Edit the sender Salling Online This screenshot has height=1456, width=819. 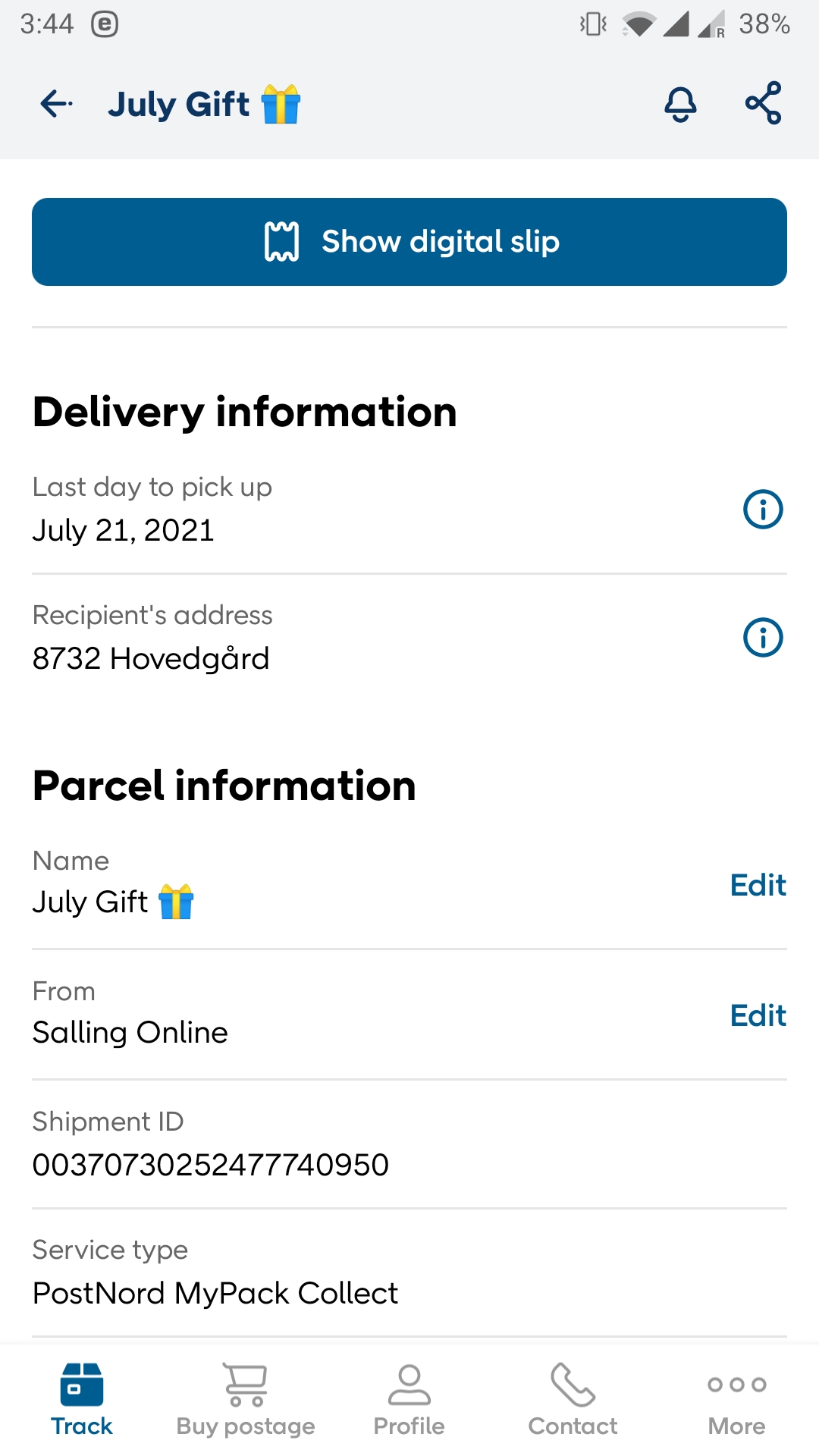coord(758,1015)
